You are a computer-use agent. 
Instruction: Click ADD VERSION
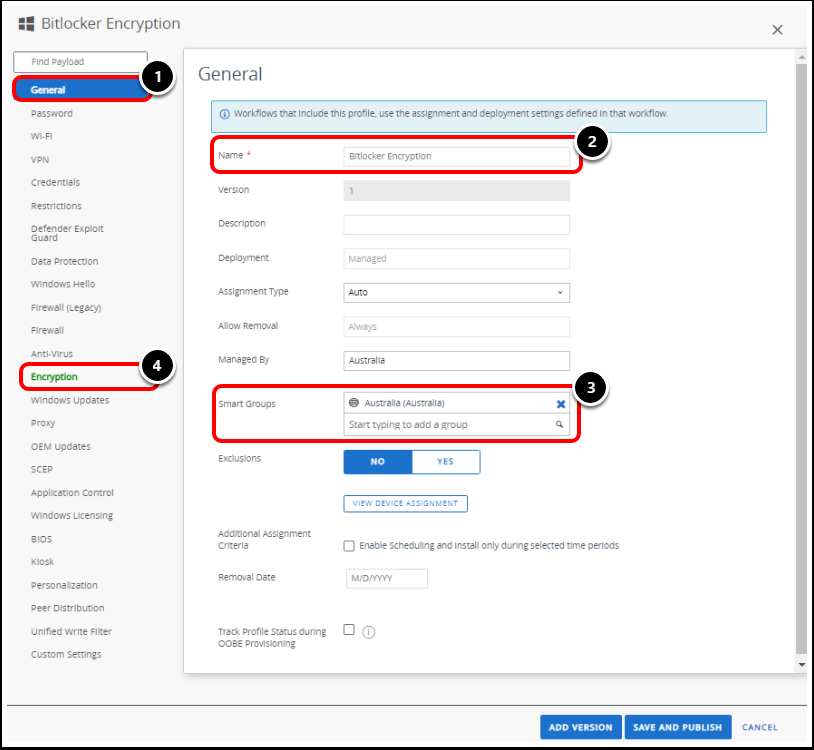pyautogui.click(x=580, y=727)
